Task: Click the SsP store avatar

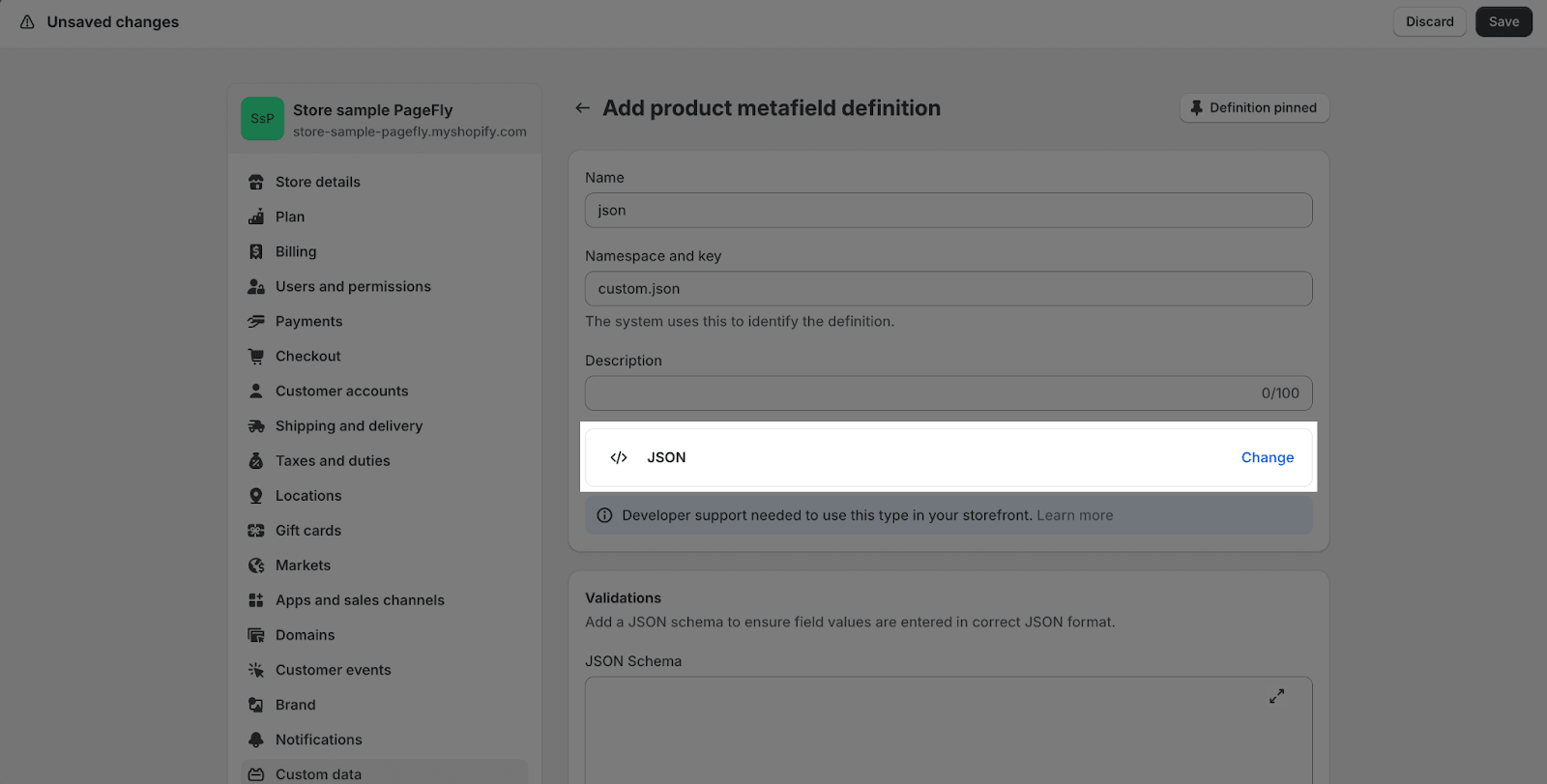Action: [x=262, y=118]
